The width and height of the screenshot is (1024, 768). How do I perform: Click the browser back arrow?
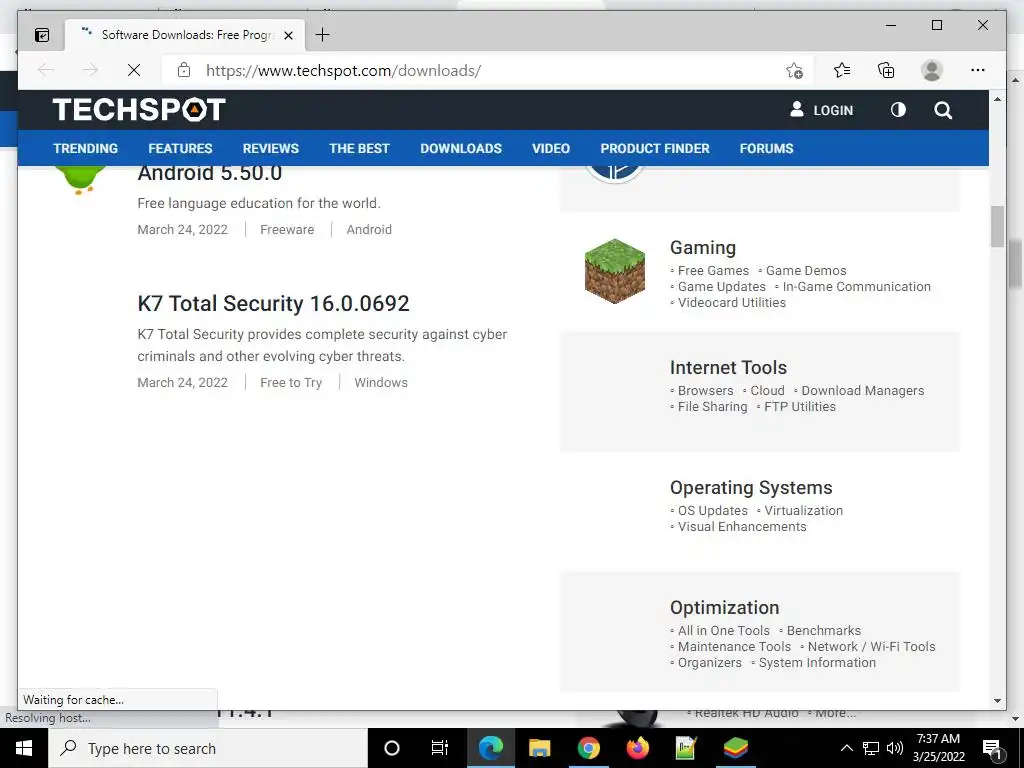[46, 70]
